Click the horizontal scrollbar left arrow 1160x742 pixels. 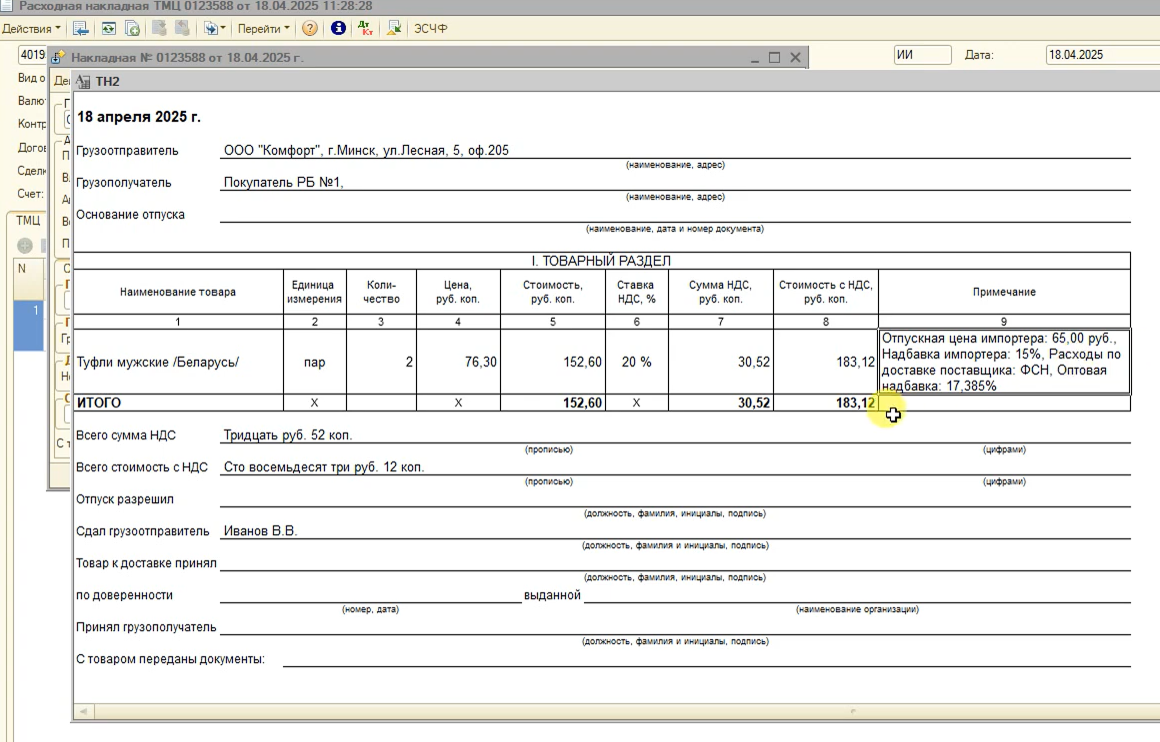pos(84,712)
